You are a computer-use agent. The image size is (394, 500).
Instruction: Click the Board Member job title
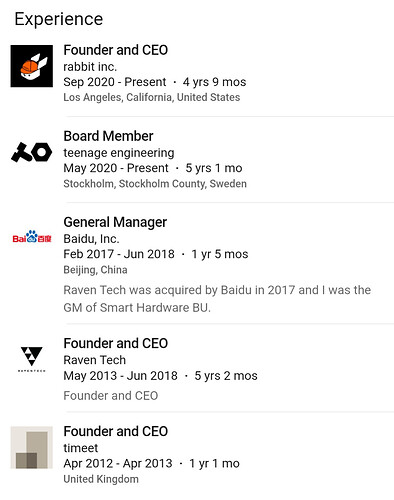point(108,136)
